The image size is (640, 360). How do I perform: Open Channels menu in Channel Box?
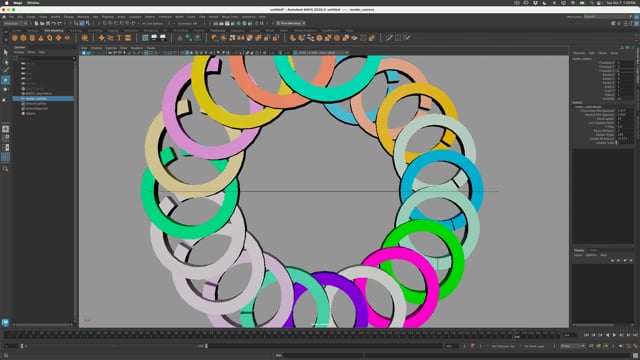579,53
